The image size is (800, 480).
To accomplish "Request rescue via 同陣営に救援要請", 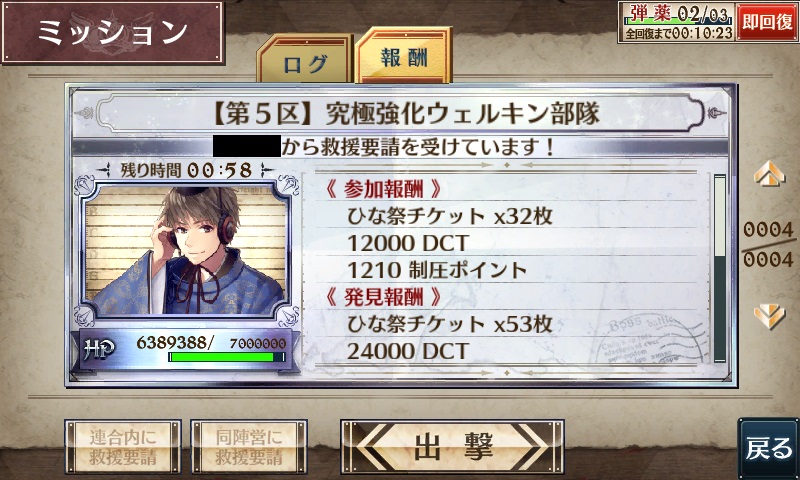I will coord(249,446).
